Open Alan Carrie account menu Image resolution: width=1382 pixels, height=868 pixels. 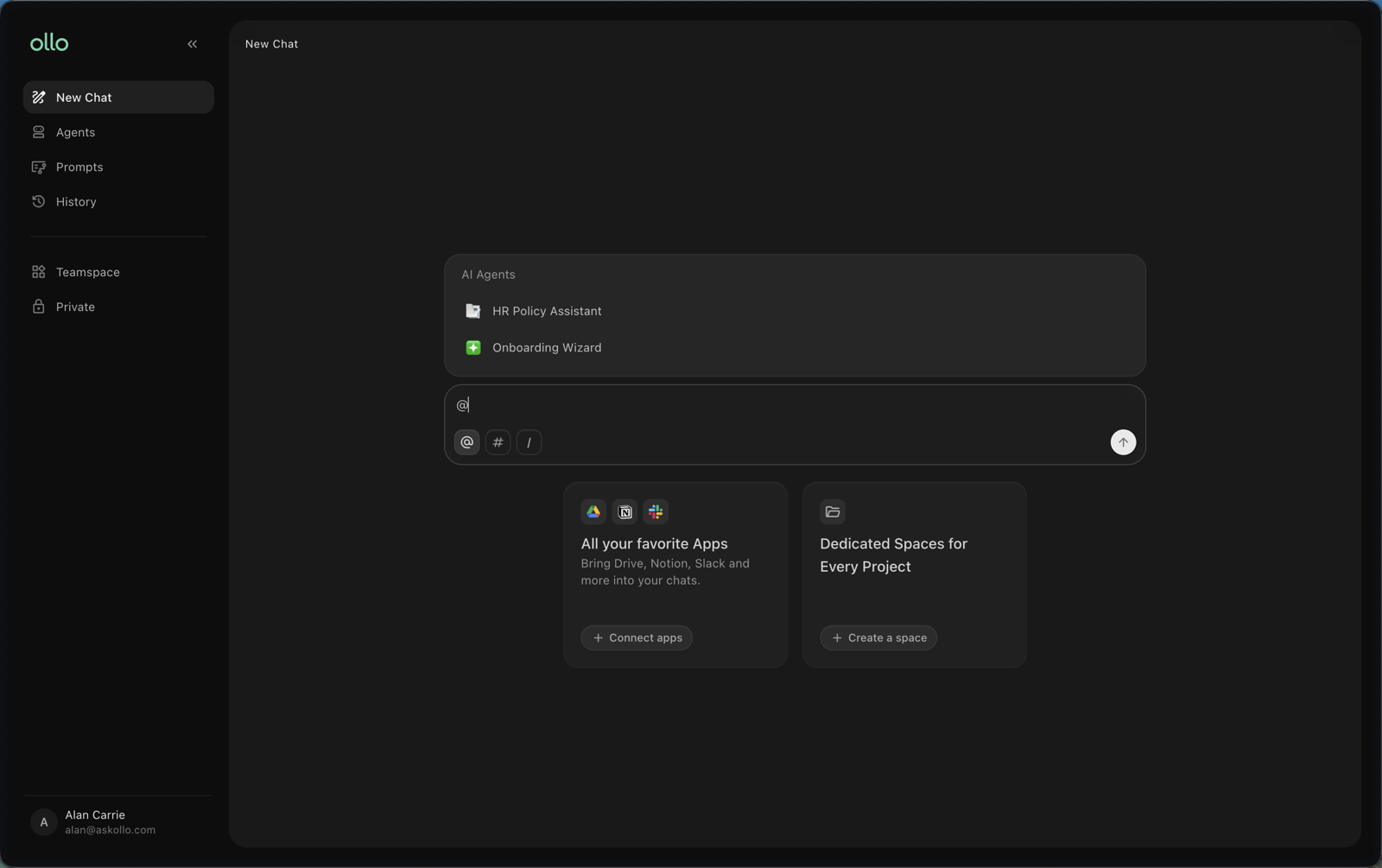coord(118,822)
